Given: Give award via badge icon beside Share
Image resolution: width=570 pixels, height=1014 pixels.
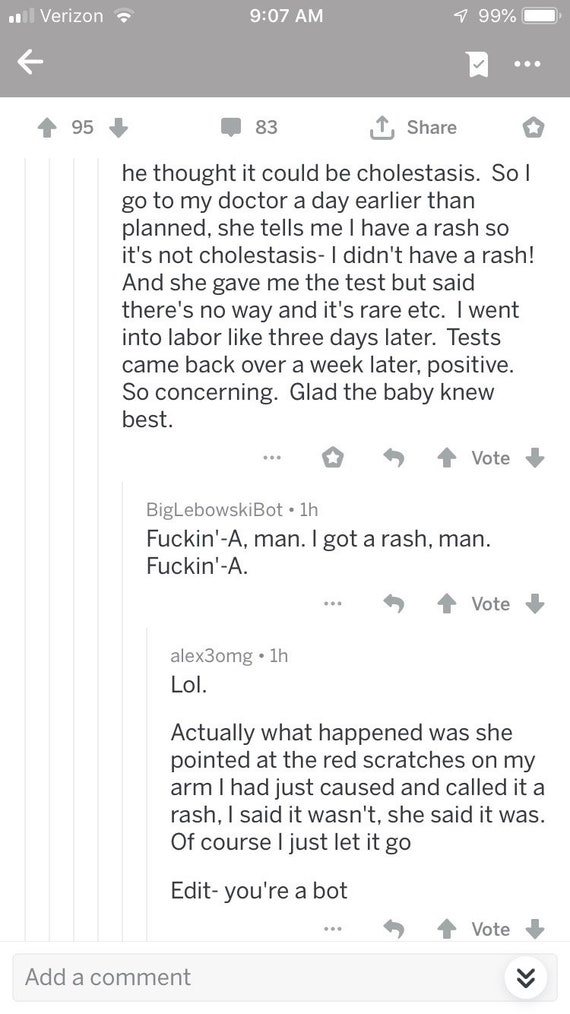Looking at the screenshot, I should pos(534,128).
